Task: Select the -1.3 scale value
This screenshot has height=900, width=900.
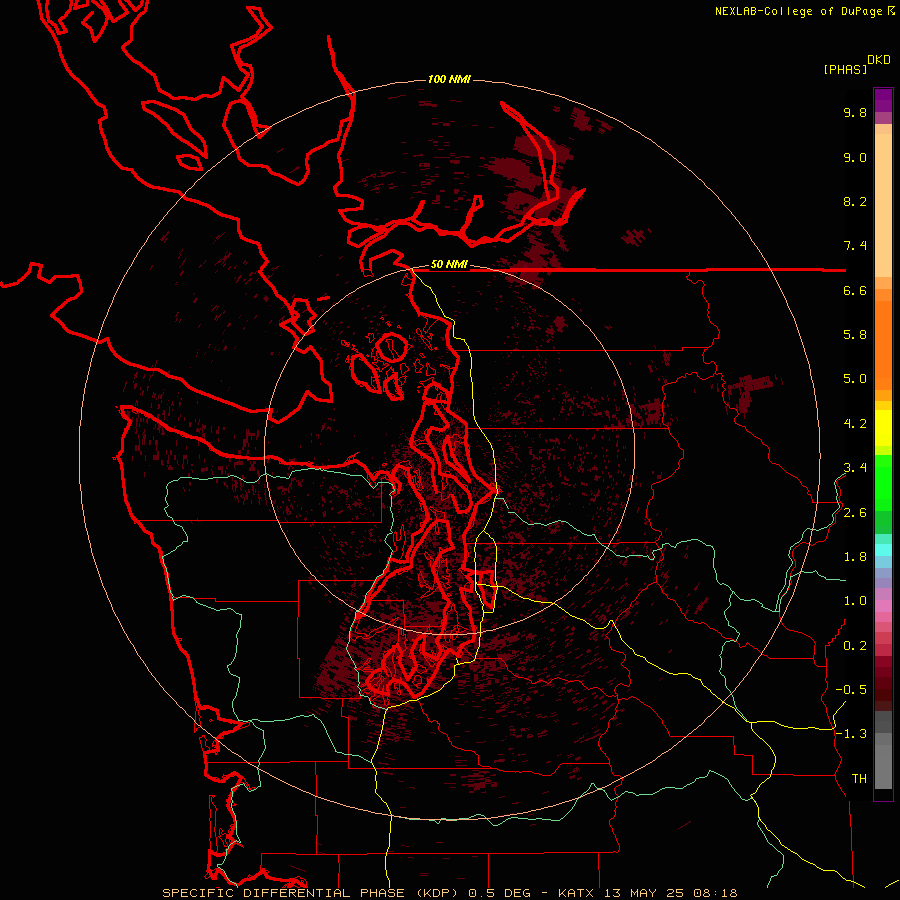Action: 851,734
